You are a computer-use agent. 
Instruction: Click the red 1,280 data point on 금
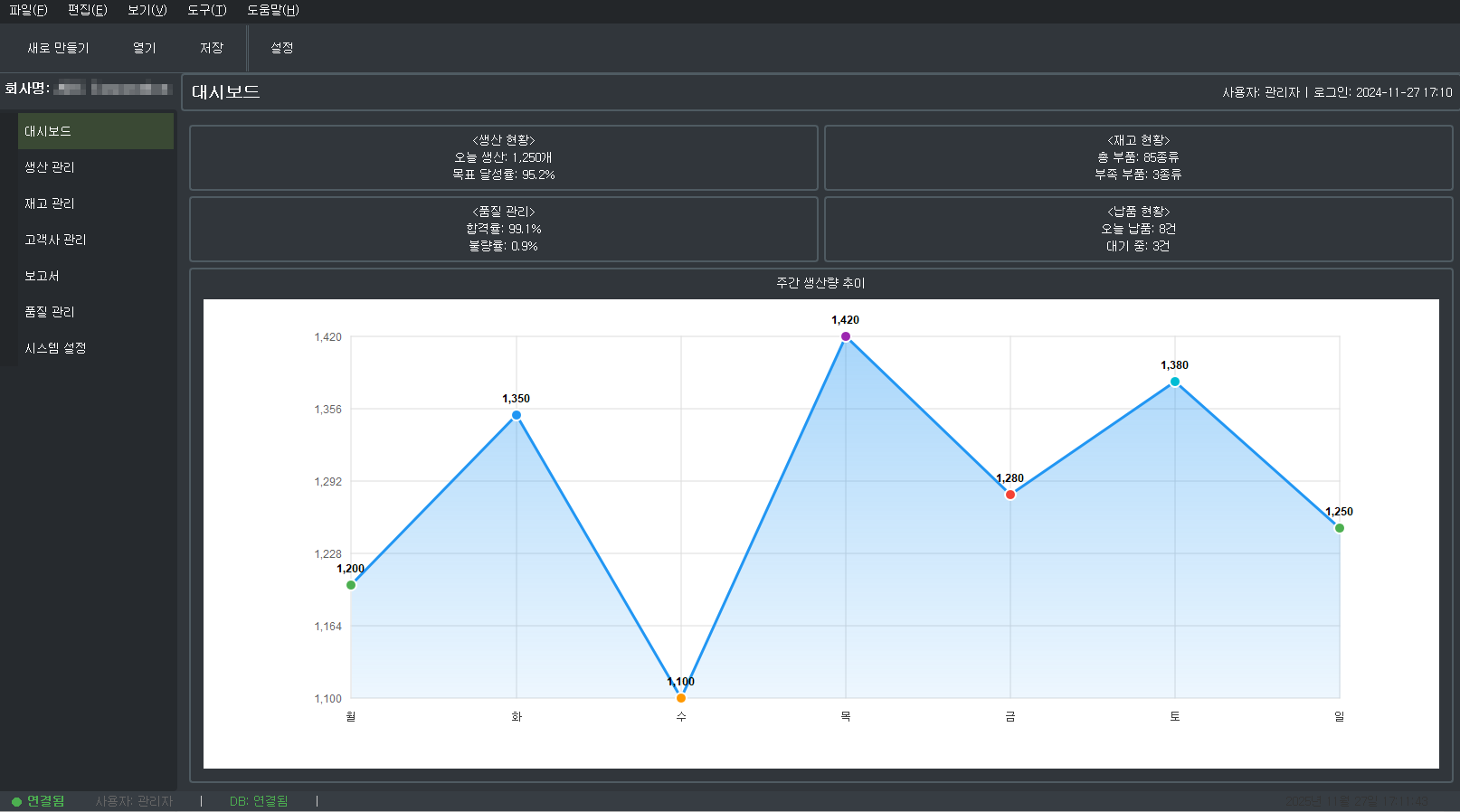1010,495
